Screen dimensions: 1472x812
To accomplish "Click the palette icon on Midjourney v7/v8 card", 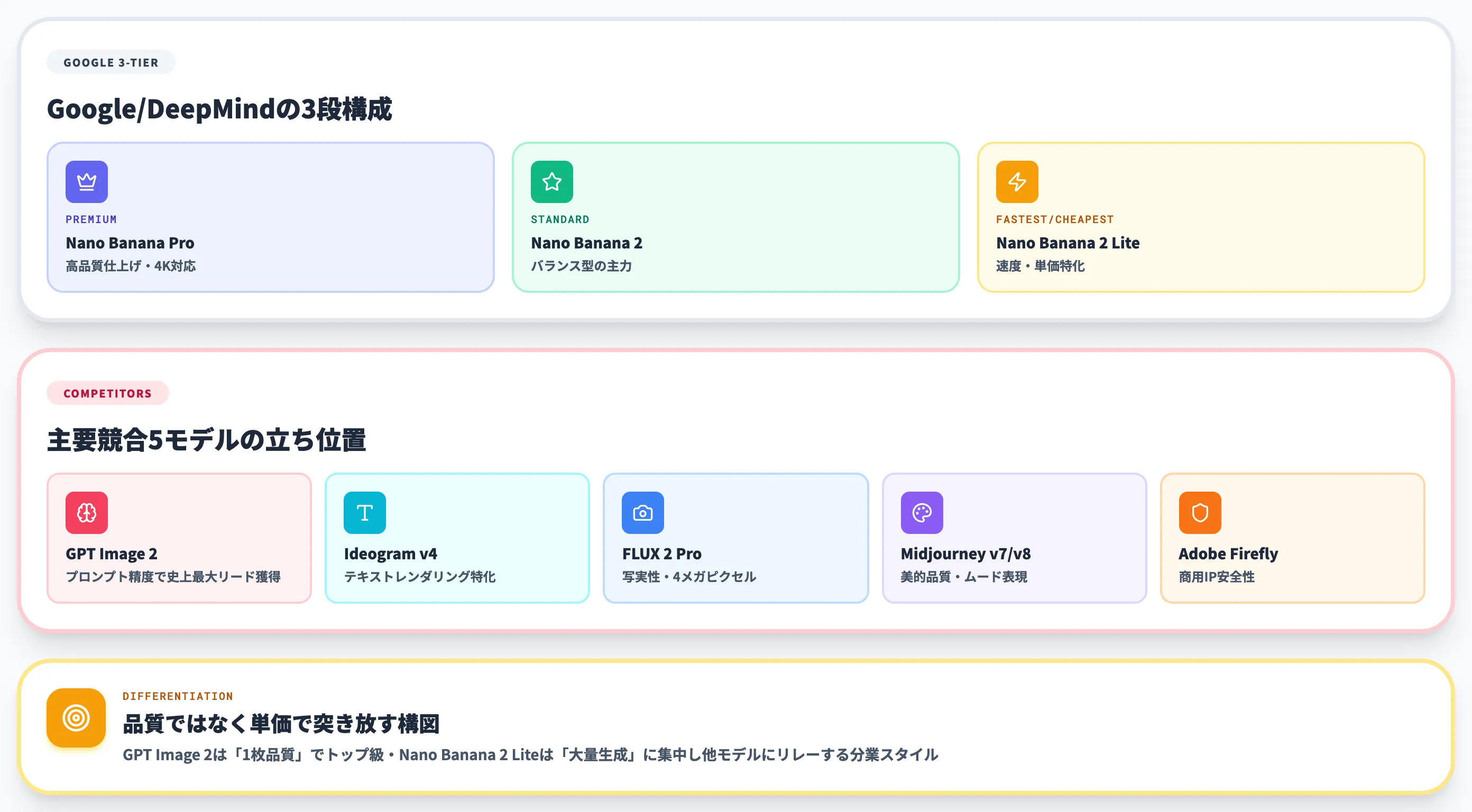I will [922, 513].
